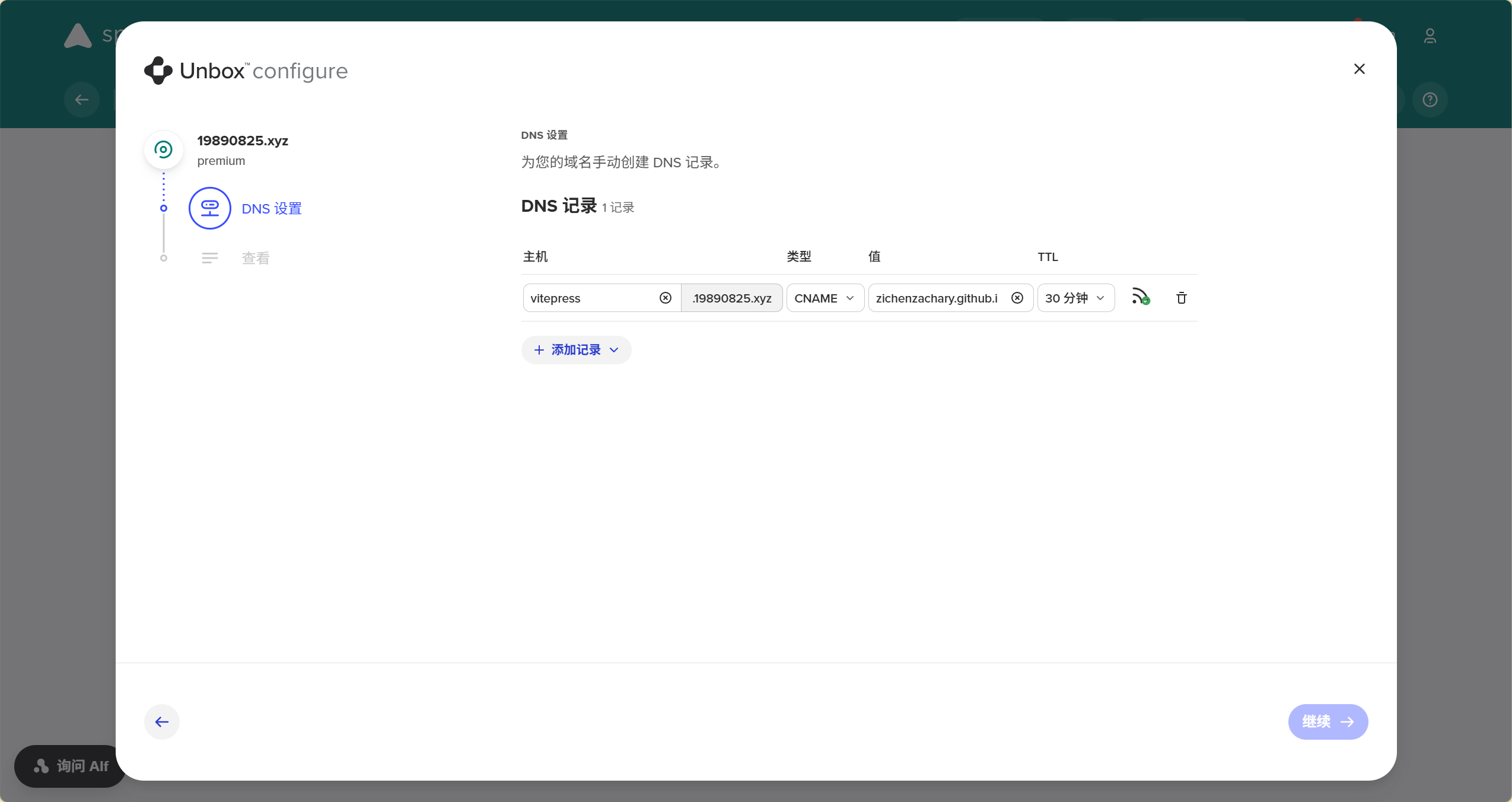Open the TTL 30 分钟 dropdown

[1075, 298]
